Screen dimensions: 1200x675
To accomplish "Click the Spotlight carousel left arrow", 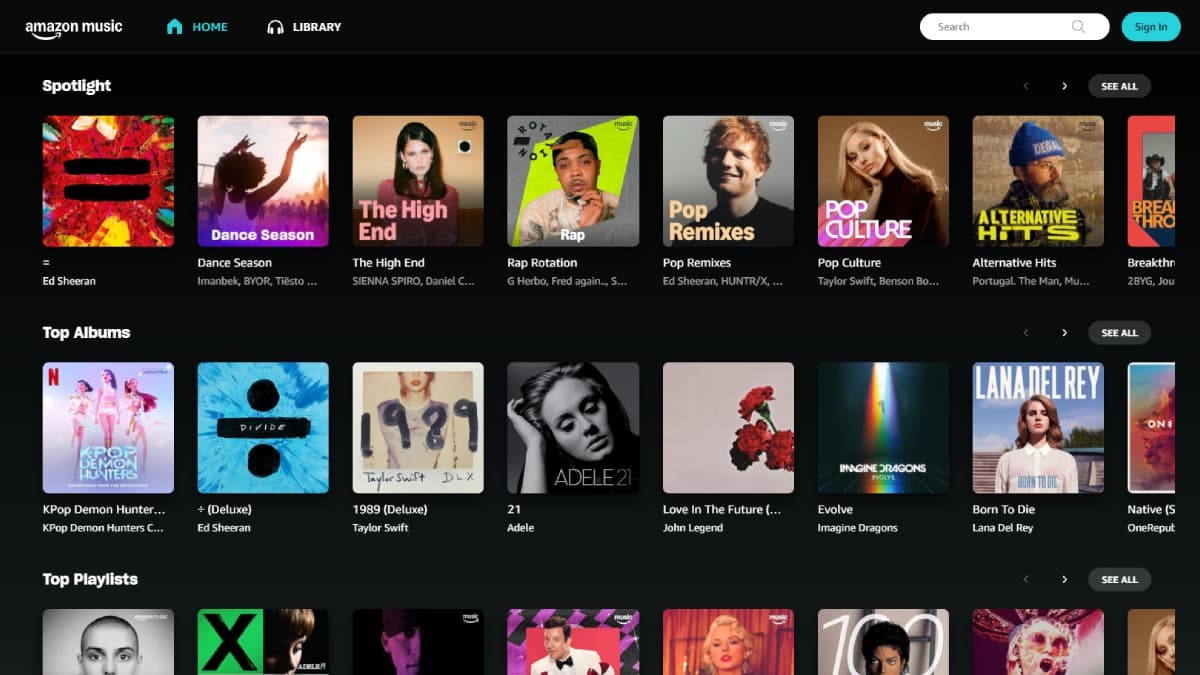I will pos(1025,86).
